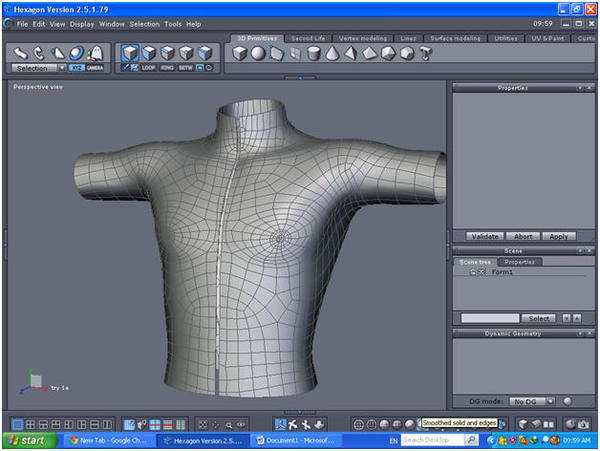Click the cylinder primitive icon

[313, 54]
